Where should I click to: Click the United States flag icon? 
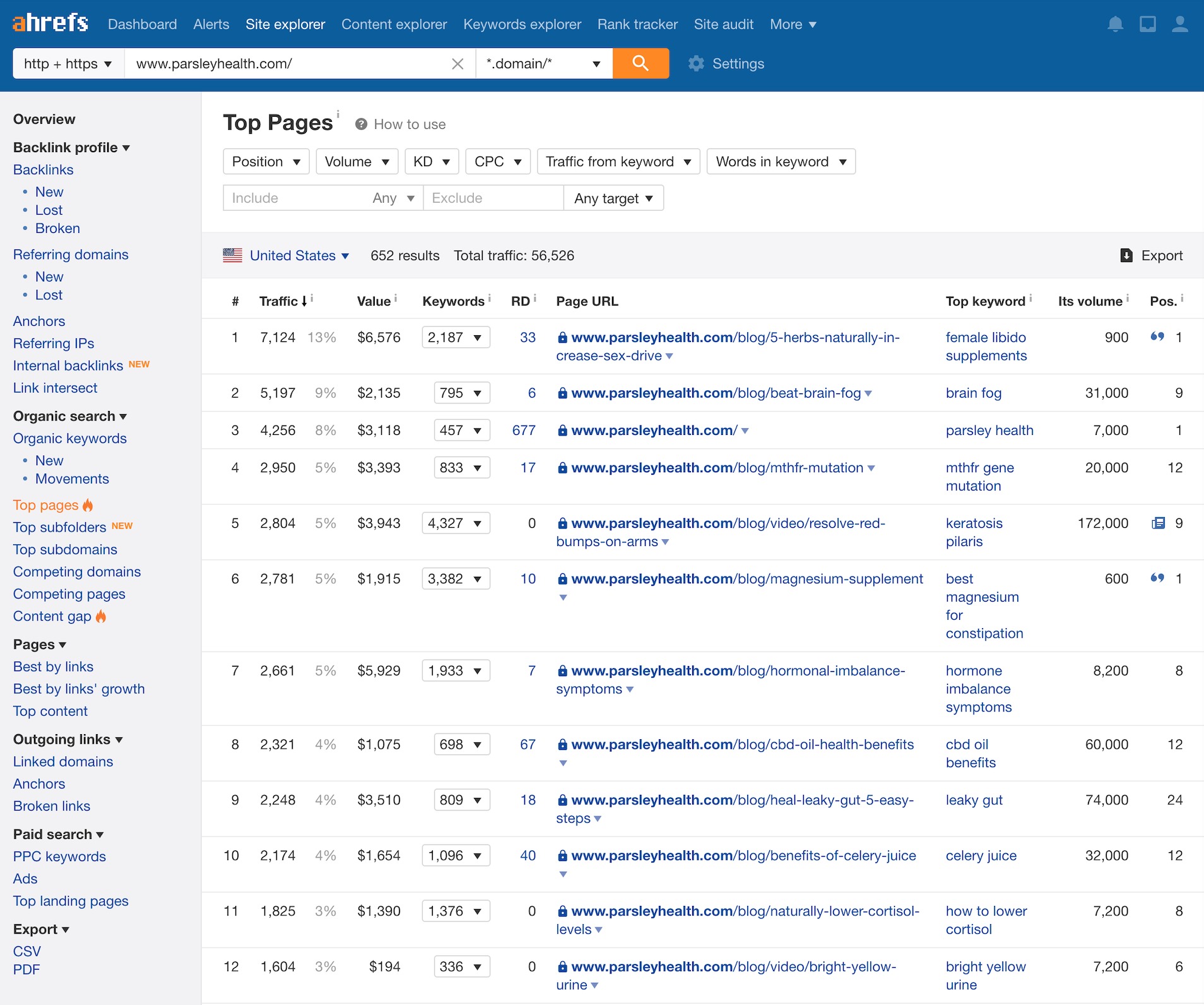(232, 255)
